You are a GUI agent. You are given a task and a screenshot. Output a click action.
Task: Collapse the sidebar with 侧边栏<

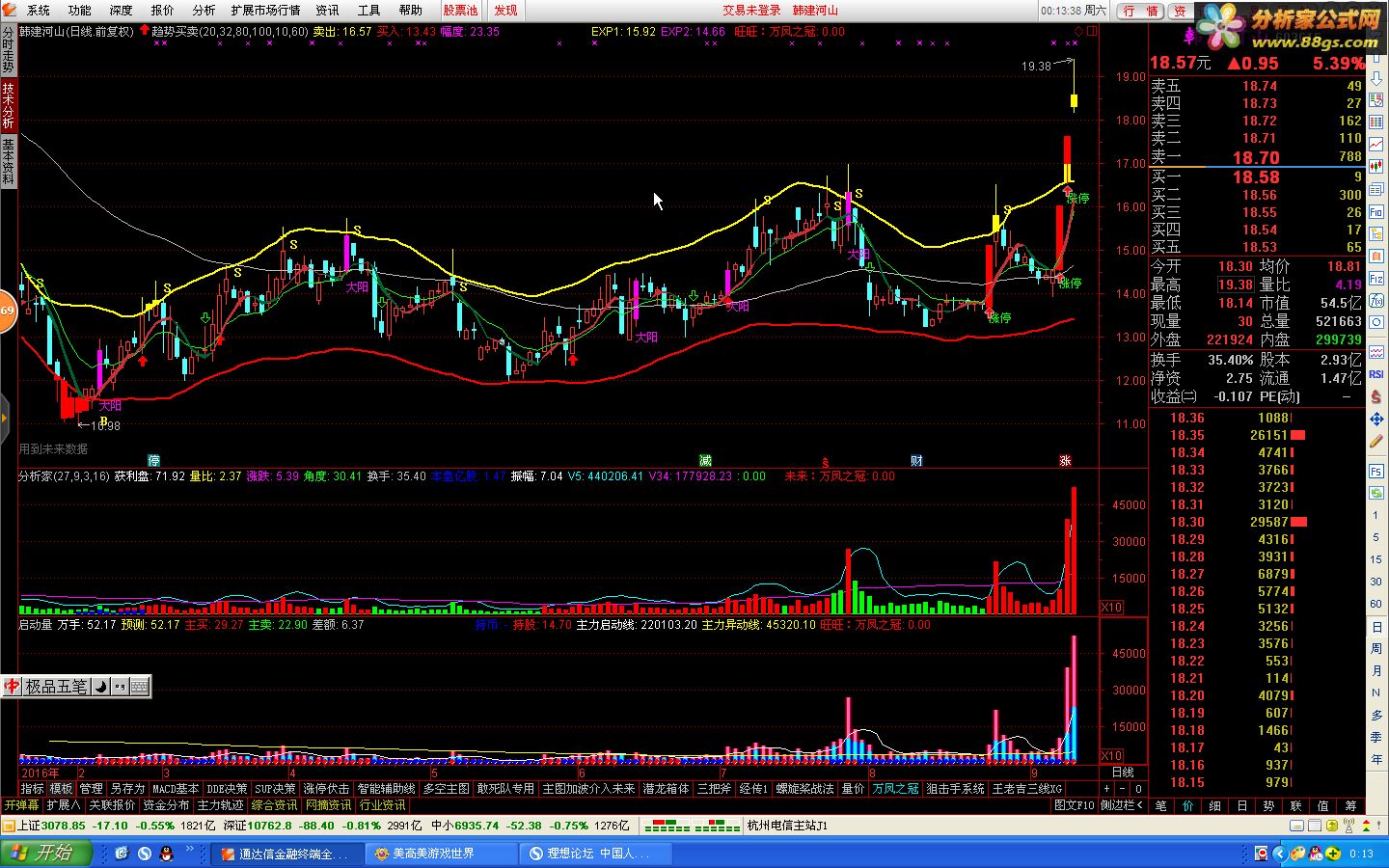point(1122,805)
